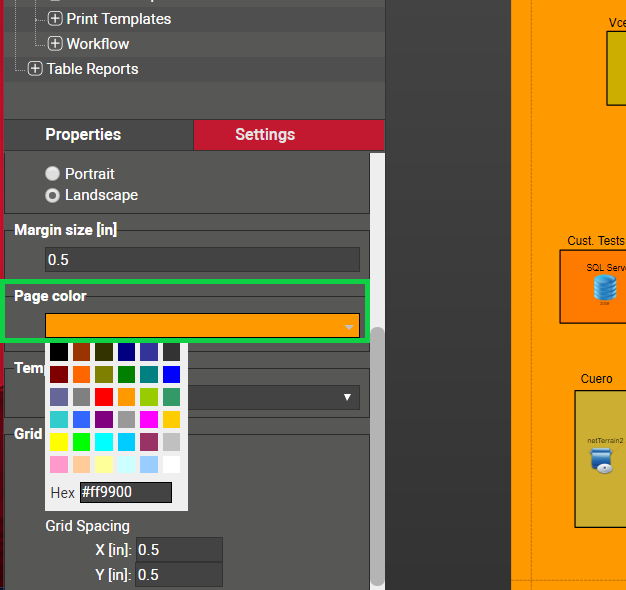This screenshot has height=590, width=626.
Task: Pick the white color swatch
Action: [x=171, y=464]
